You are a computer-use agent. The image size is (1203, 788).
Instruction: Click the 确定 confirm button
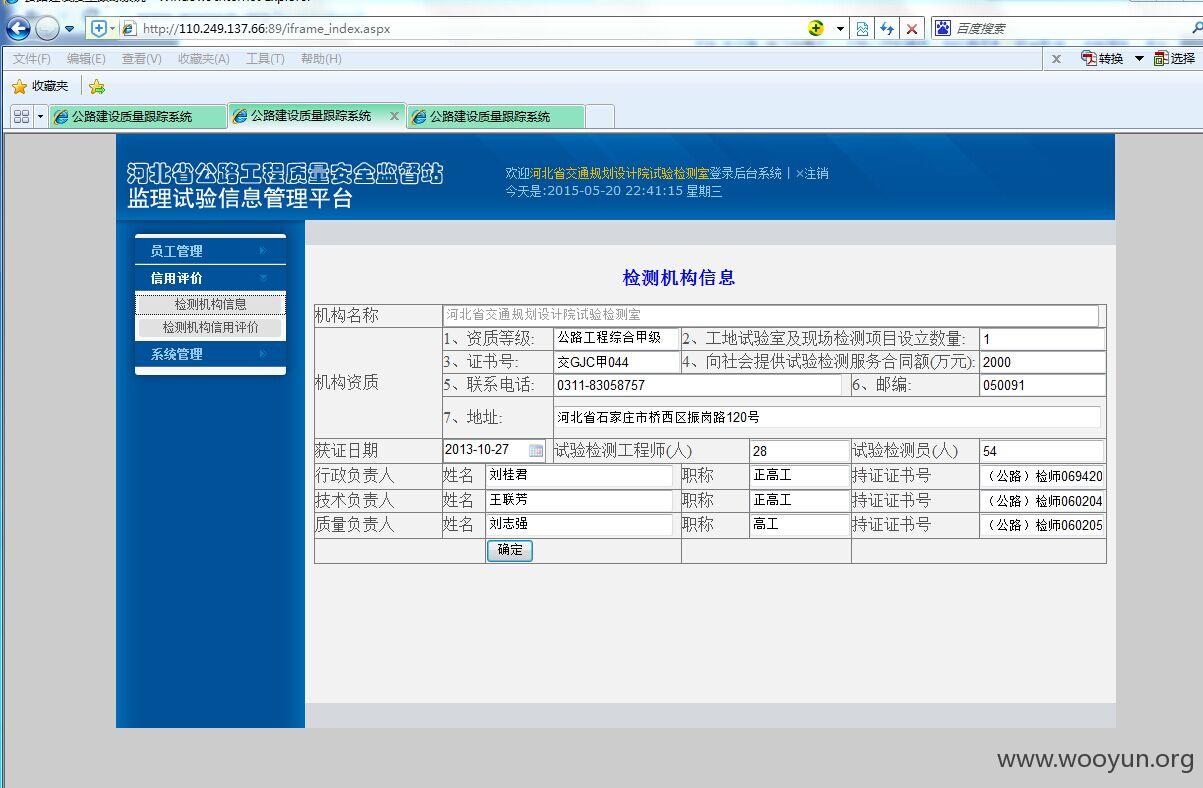click(510, 550)
